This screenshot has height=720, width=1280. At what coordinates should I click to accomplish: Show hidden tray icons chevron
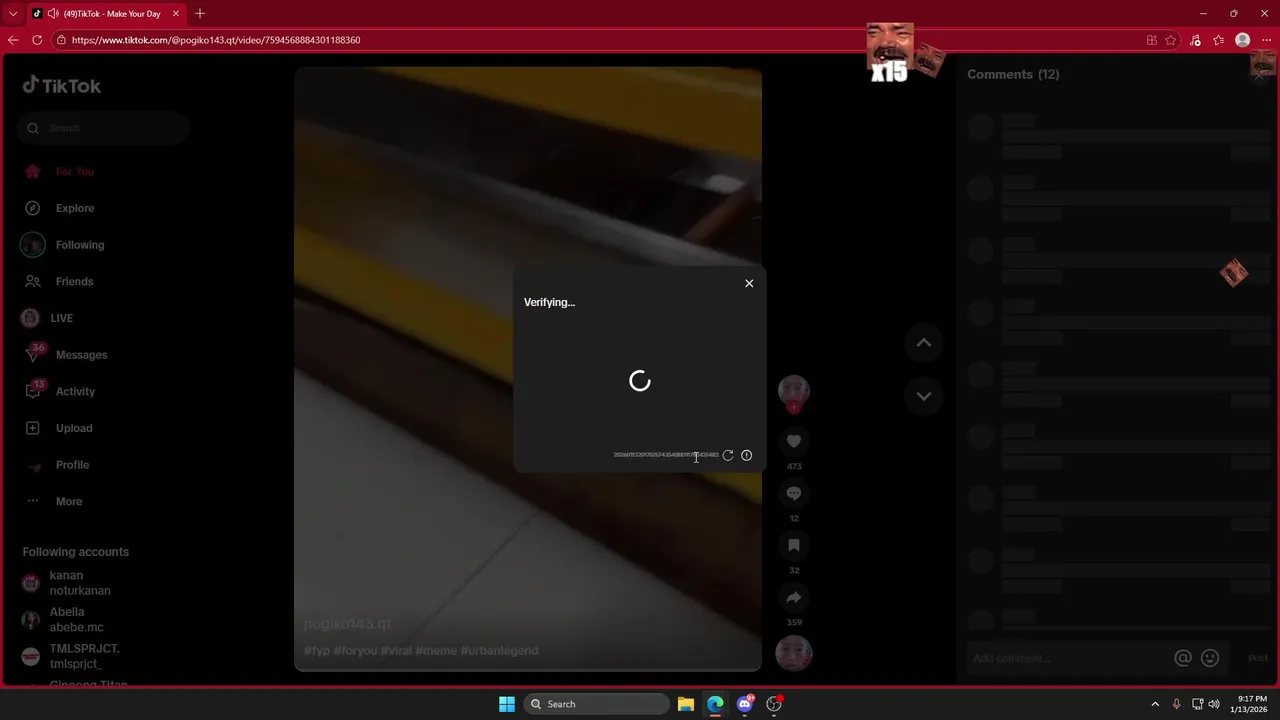1155,704
